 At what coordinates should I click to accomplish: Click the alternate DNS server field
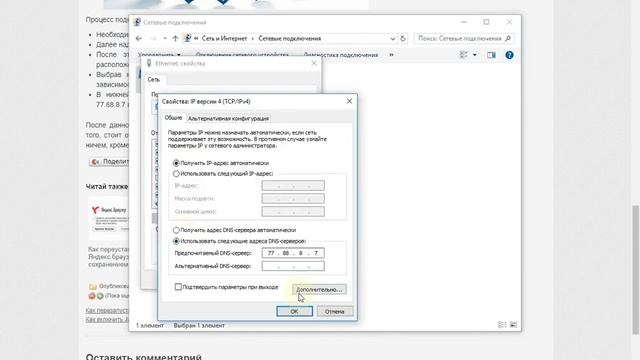[293, 266]
